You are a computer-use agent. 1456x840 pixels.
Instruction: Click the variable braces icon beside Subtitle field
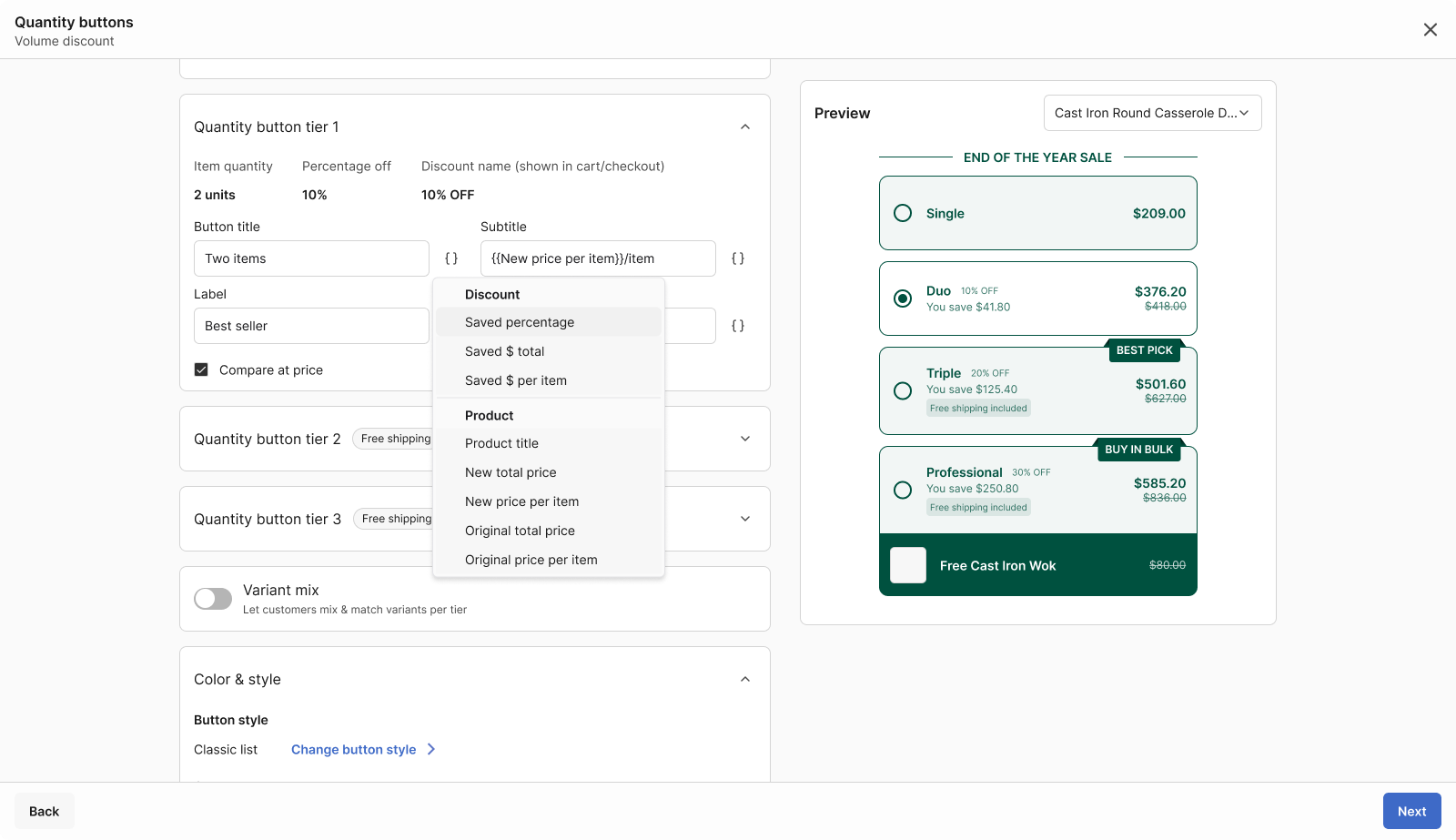[738, 258]
